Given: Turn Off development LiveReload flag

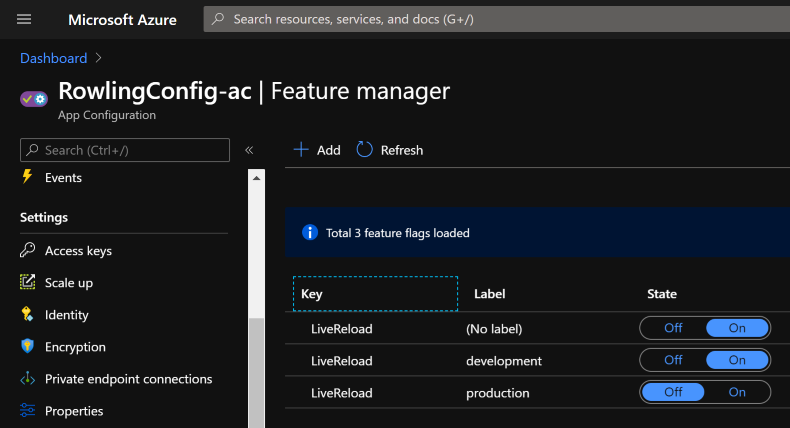Looking at the screenshot, I should tap(673, 360).
